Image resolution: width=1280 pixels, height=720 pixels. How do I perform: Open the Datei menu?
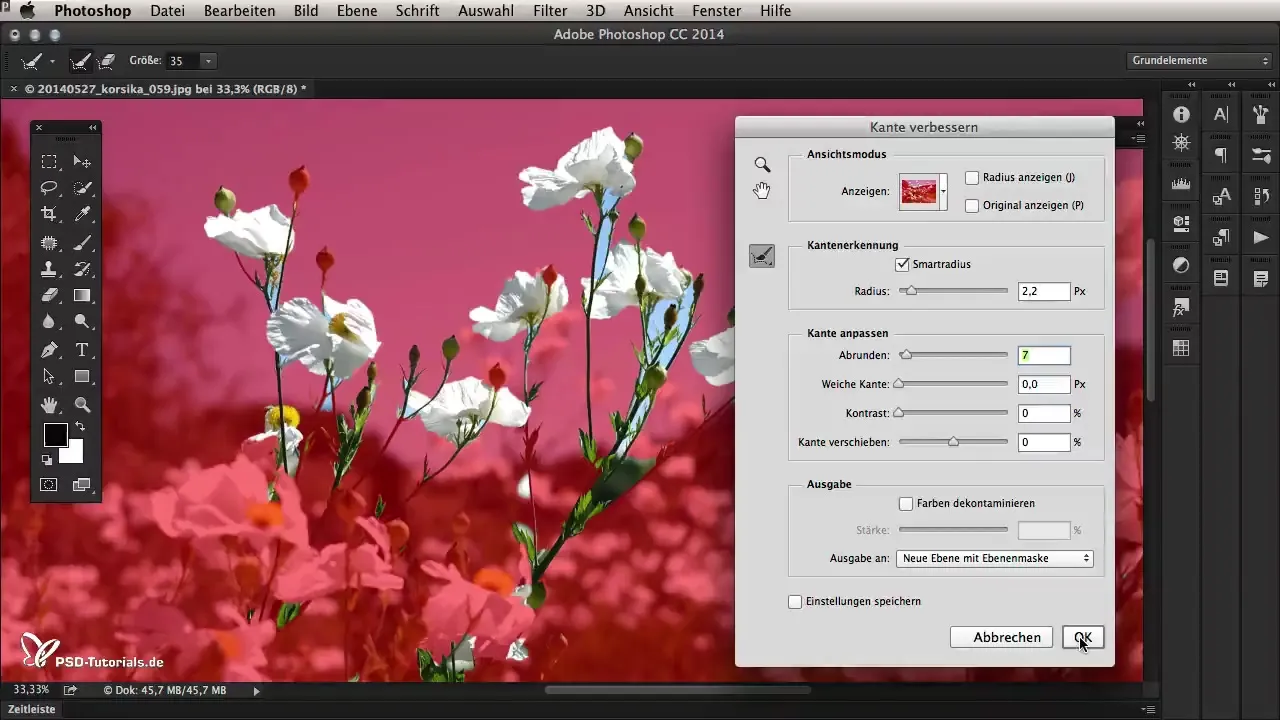click(x=169, y=11)
